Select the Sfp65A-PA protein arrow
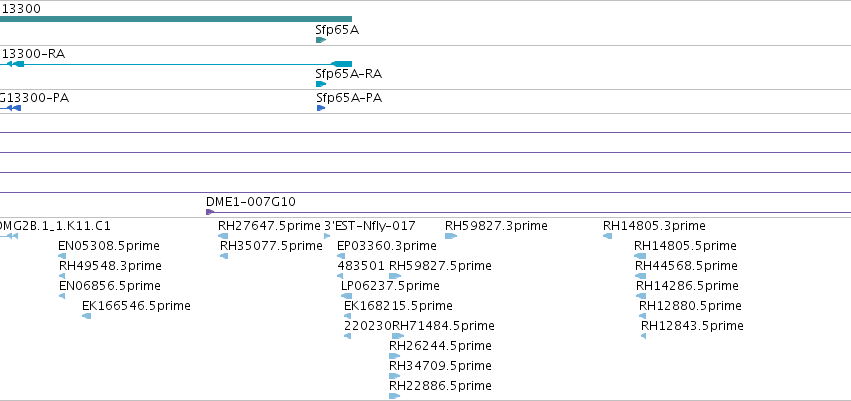 321,108
